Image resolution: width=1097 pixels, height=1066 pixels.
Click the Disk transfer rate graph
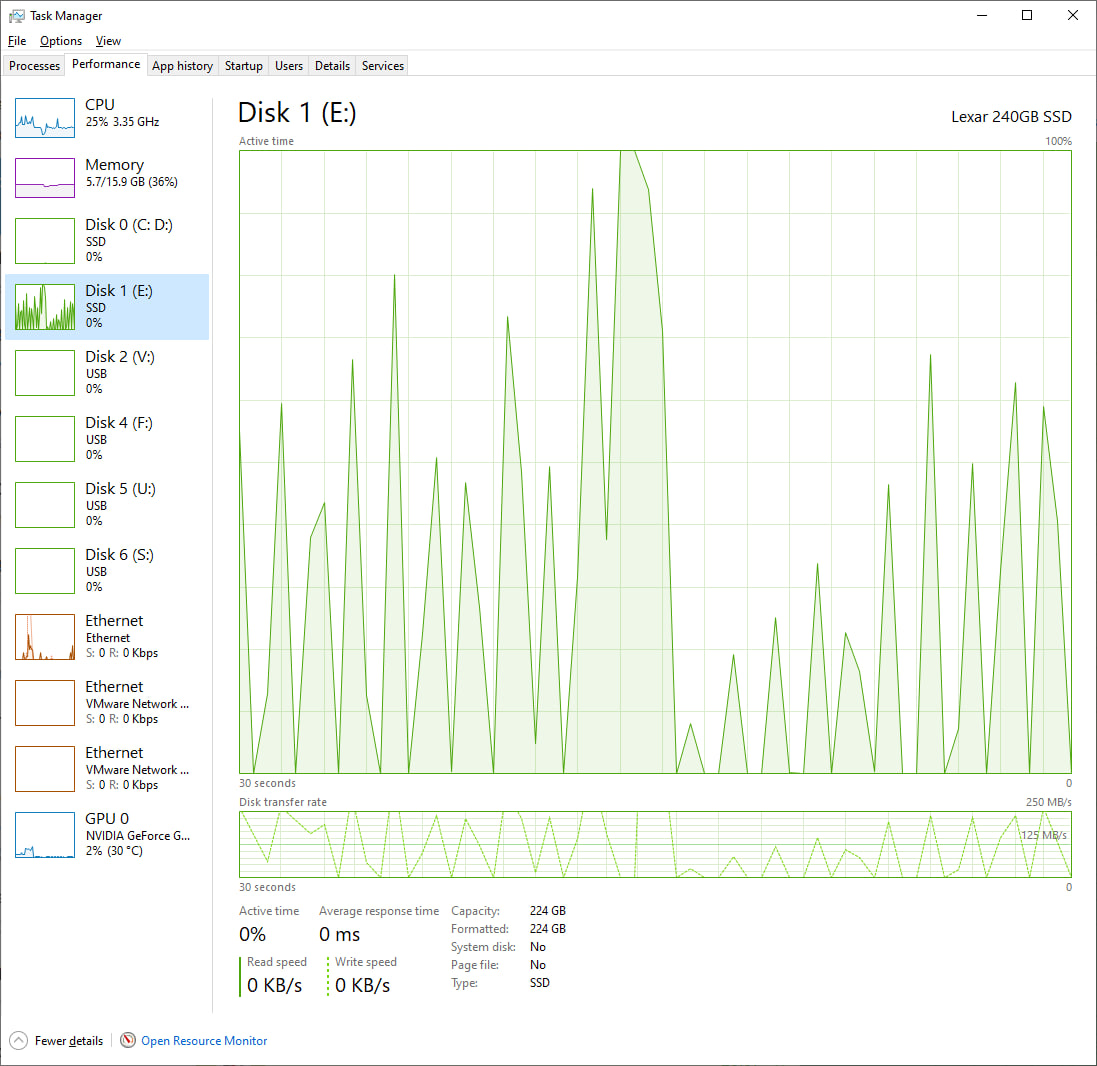coord(655,844)
